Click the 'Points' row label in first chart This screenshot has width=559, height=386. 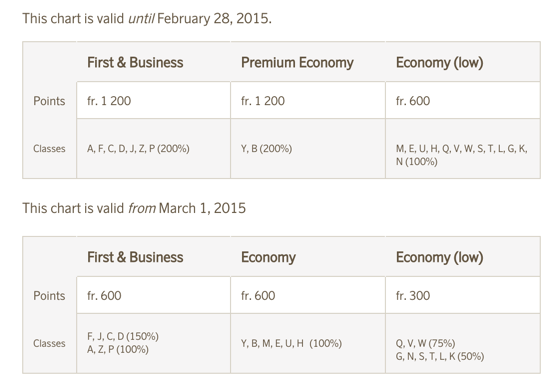coord(49,101)
